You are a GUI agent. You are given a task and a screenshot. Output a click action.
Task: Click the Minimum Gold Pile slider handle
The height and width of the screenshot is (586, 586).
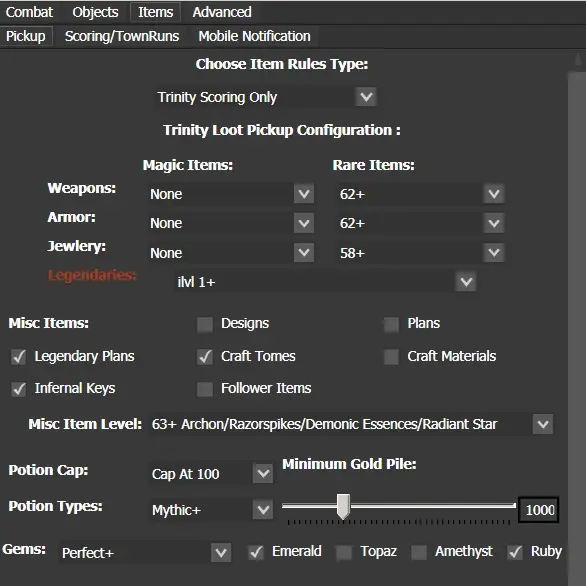pos(343,506)
